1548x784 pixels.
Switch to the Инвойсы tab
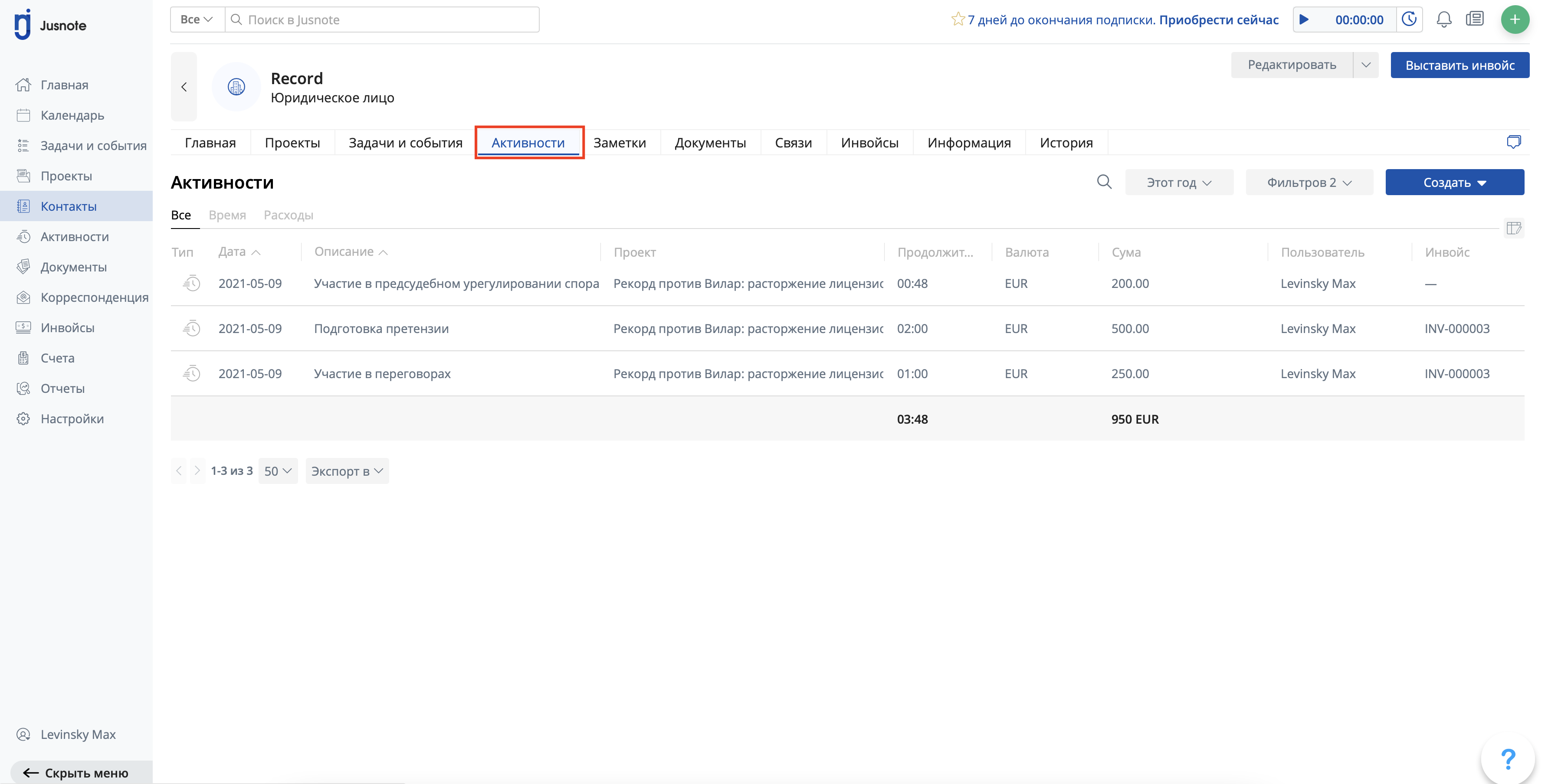pyautogui.click(x=869, y=143)
